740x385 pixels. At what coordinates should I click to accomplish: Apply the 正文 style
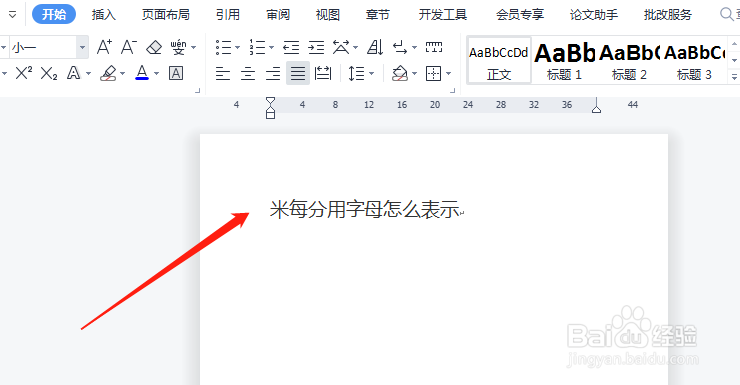(x=499, y=60)
